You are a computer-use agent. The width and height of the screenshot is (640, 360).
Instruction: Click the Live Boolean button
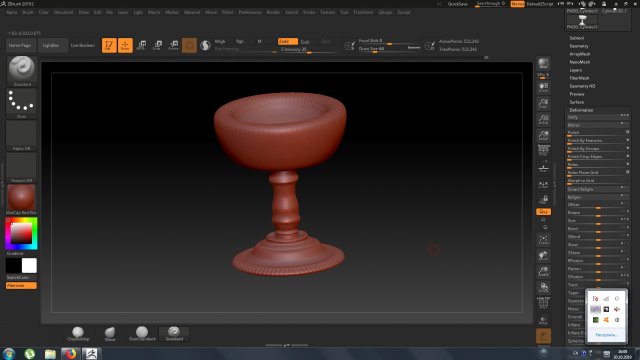point(83,45)
